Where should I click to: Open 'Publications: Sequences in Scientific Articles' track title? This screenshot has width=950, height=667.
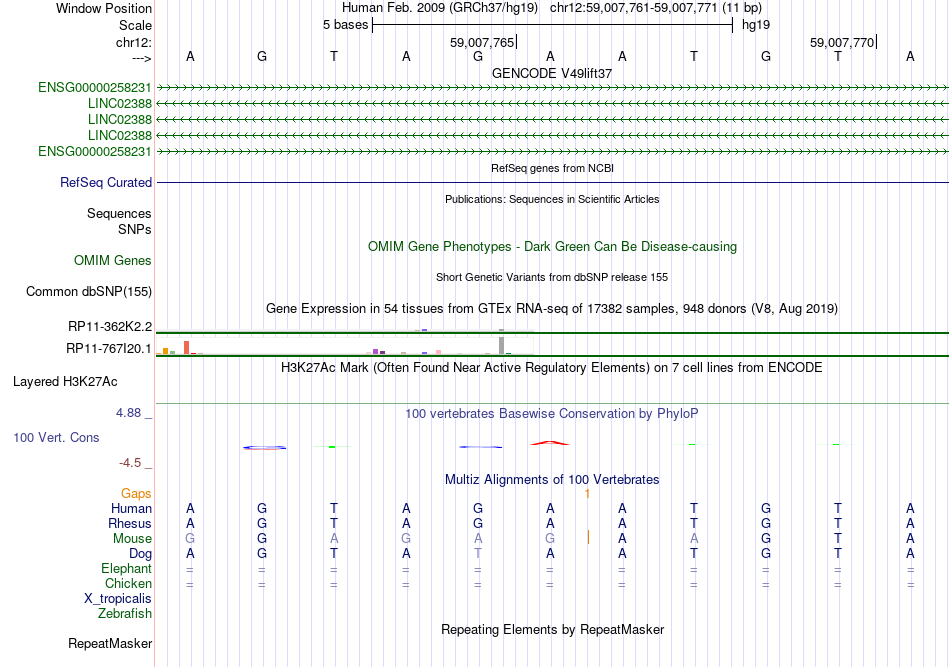point(552,199)
